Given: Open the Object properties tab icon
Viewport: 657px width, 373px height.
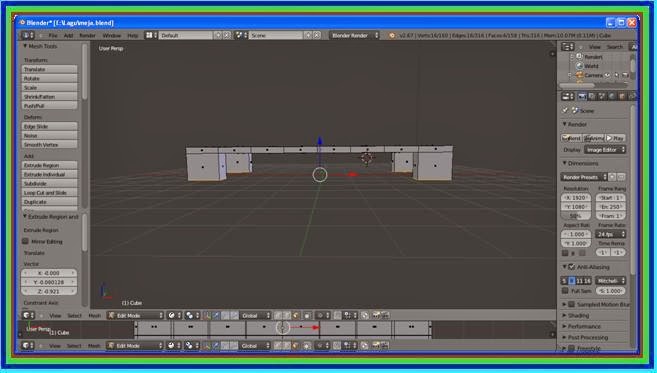Looking at the screenshot, I should [x=622, y=96].
